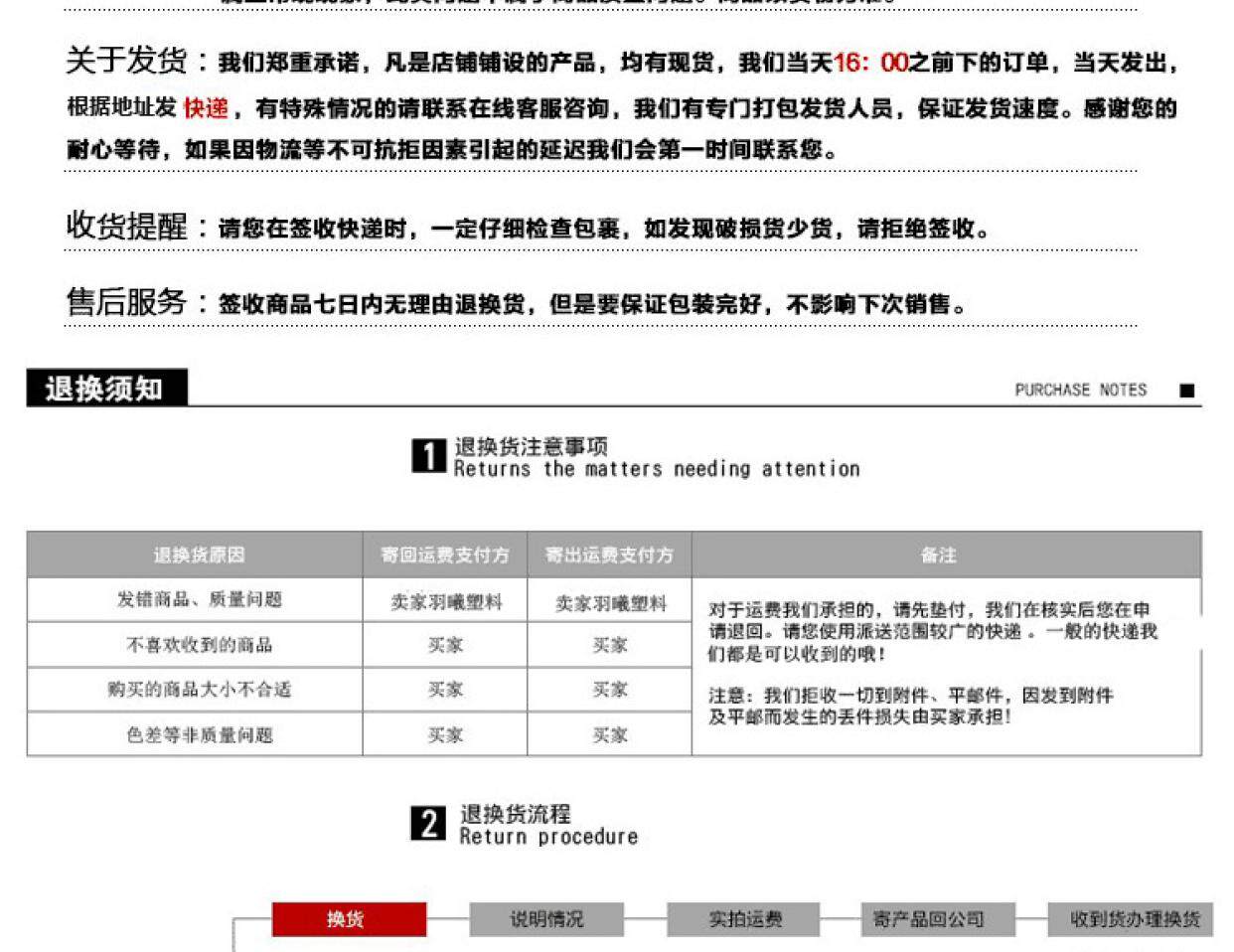Click the 签收商品七日内无理由退换货 sentence
The height and width of the screenshot is (952, 1234).
tap(592, 304)
